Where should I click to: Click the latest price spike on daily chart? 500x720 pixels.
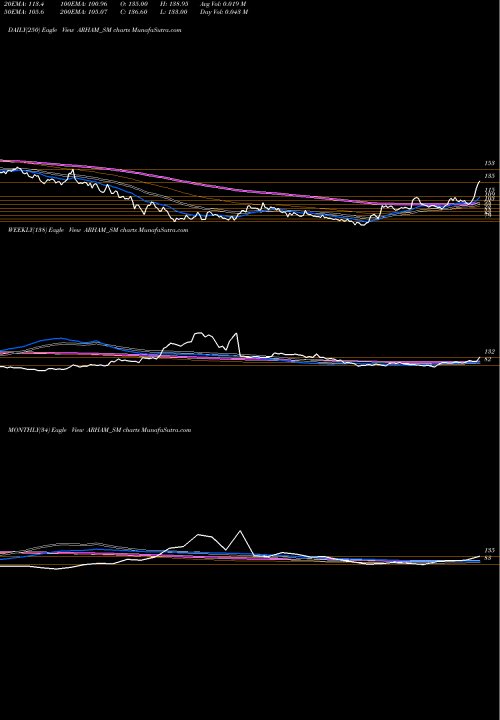point(479,183)
